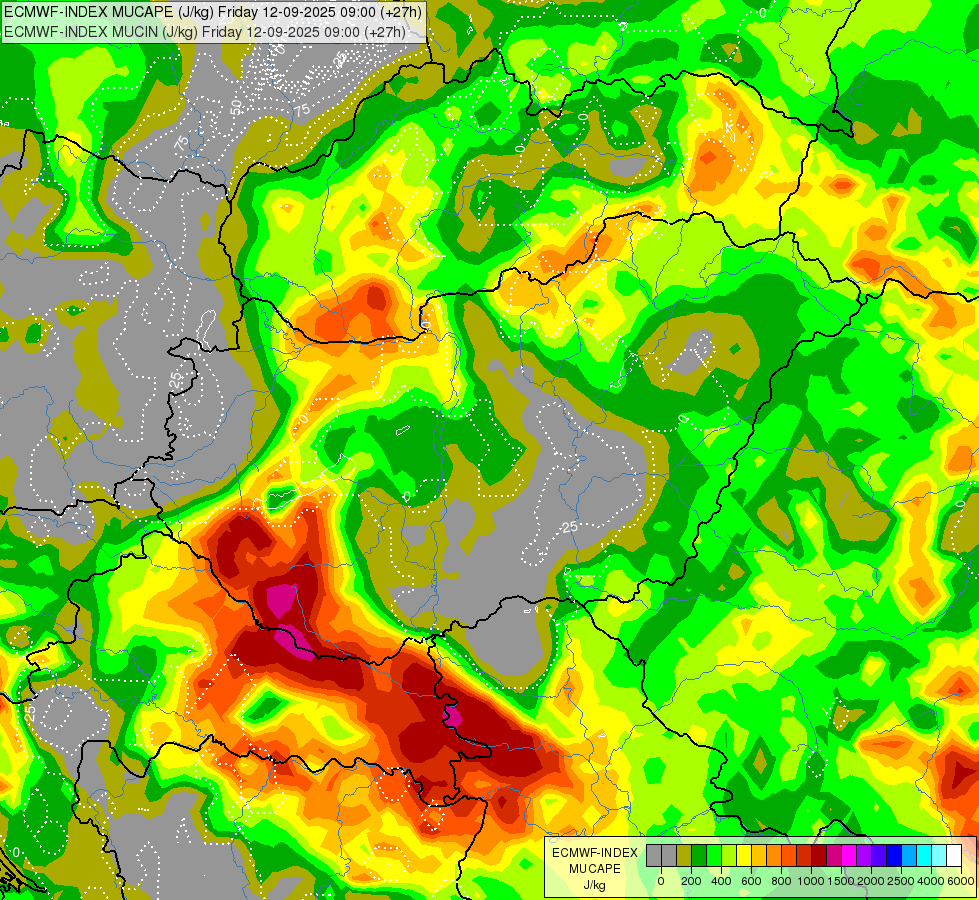Click the 2000 value on the legend scale
Image resolution: width=979 pixels, height=900 pixels.
pyautogui.click(x=871, y=881)
